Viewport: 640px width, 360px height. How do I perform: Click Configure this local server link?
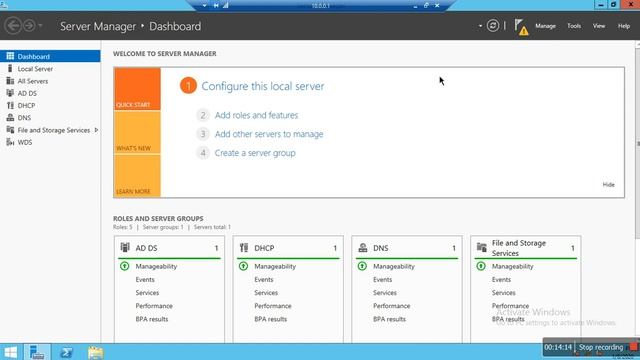(263, 86)
